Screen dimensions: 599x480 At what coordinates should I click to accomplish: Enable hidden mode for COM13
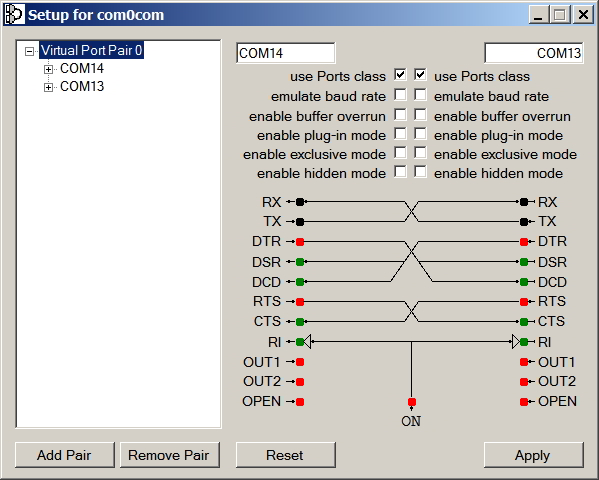tap(420, 172)
